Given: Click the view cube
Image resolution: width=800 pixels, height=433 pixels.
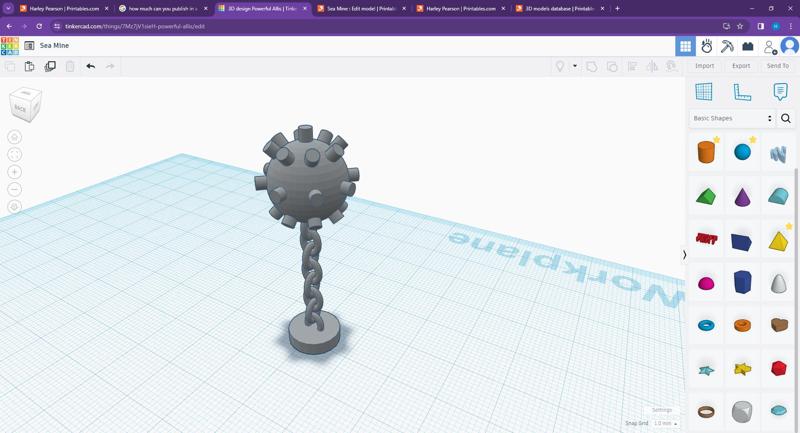Looking at the screenshot, I should (25, 105).
